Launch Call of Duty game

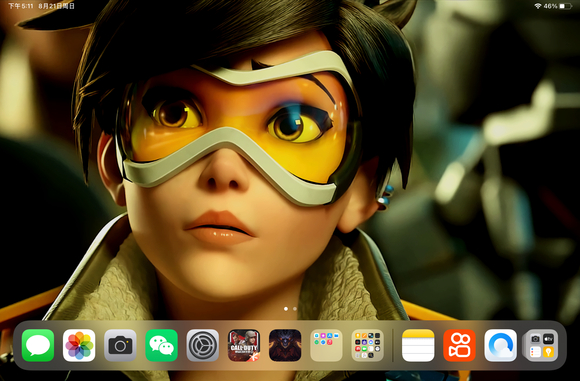[x=244, y=345]
